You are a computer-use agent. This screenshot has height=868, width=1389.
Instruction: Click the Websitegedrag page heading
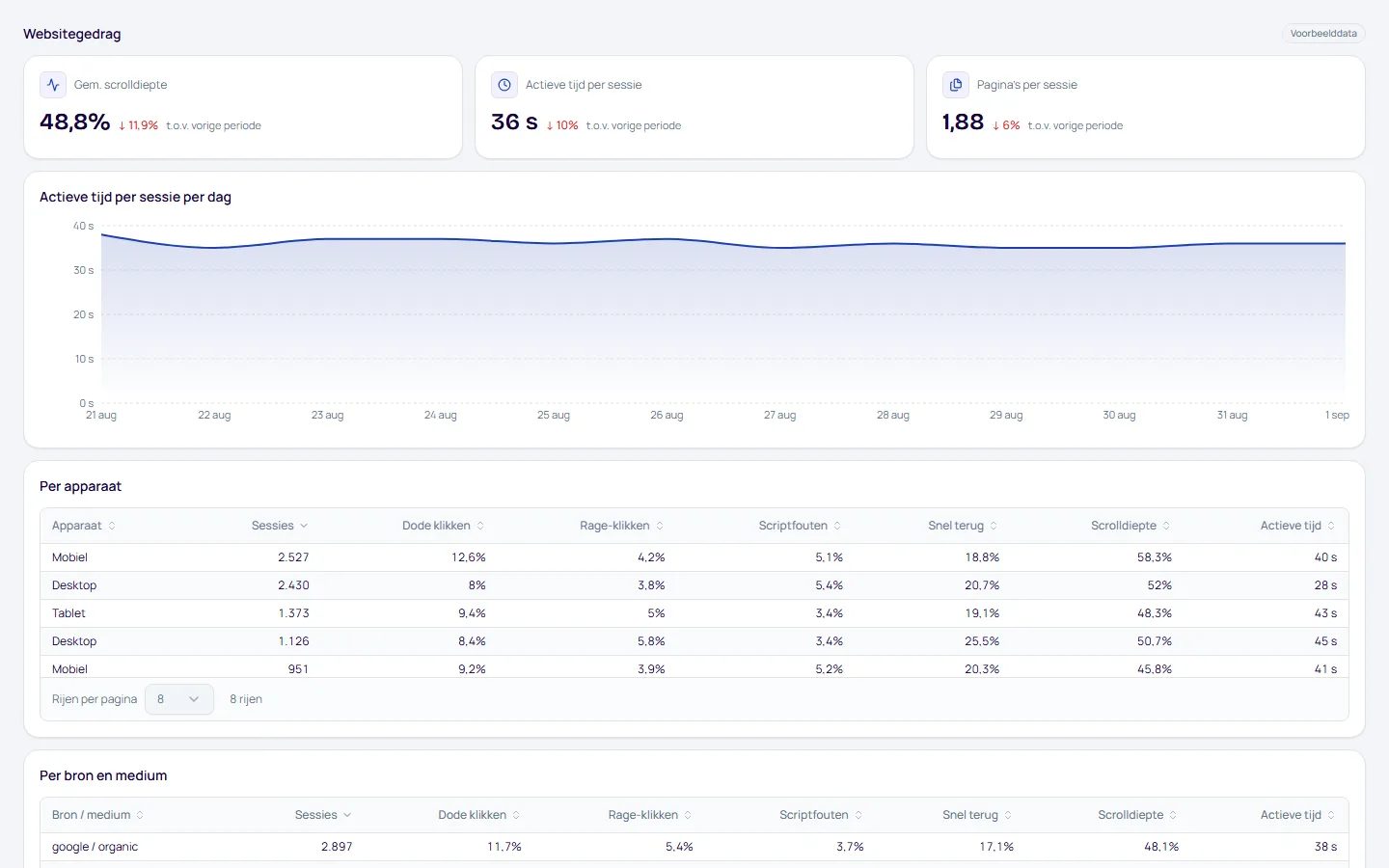click(x=72, y=34)
